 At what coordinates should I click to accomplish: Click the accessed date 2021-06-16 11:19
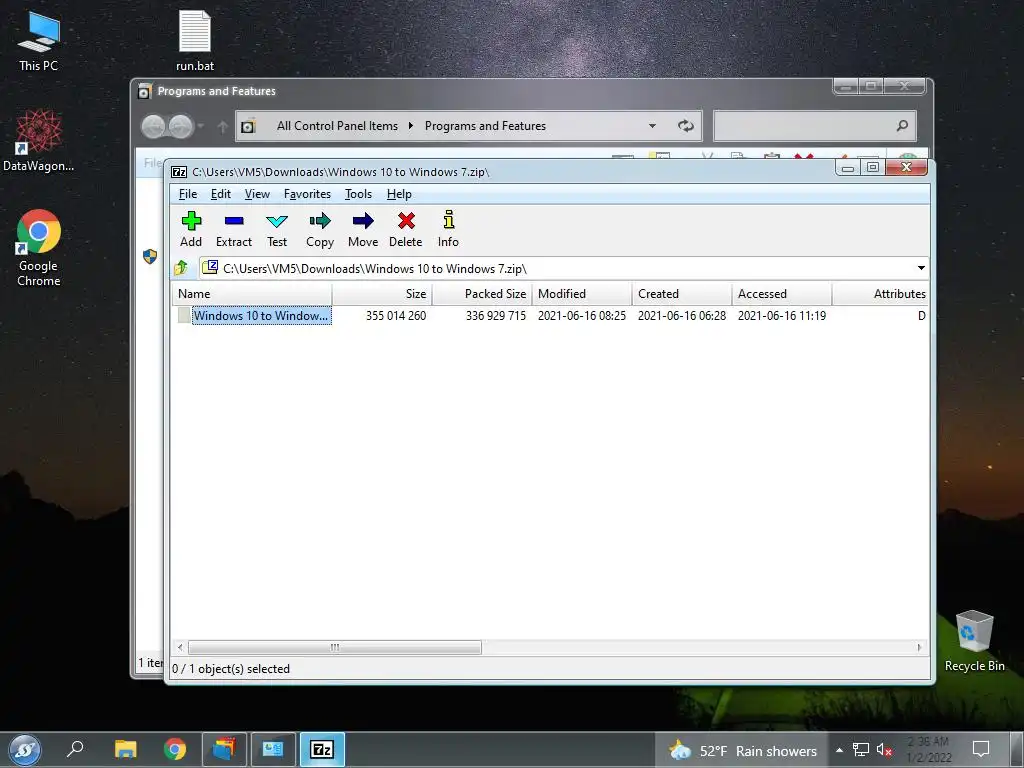(x=782, y=315)
